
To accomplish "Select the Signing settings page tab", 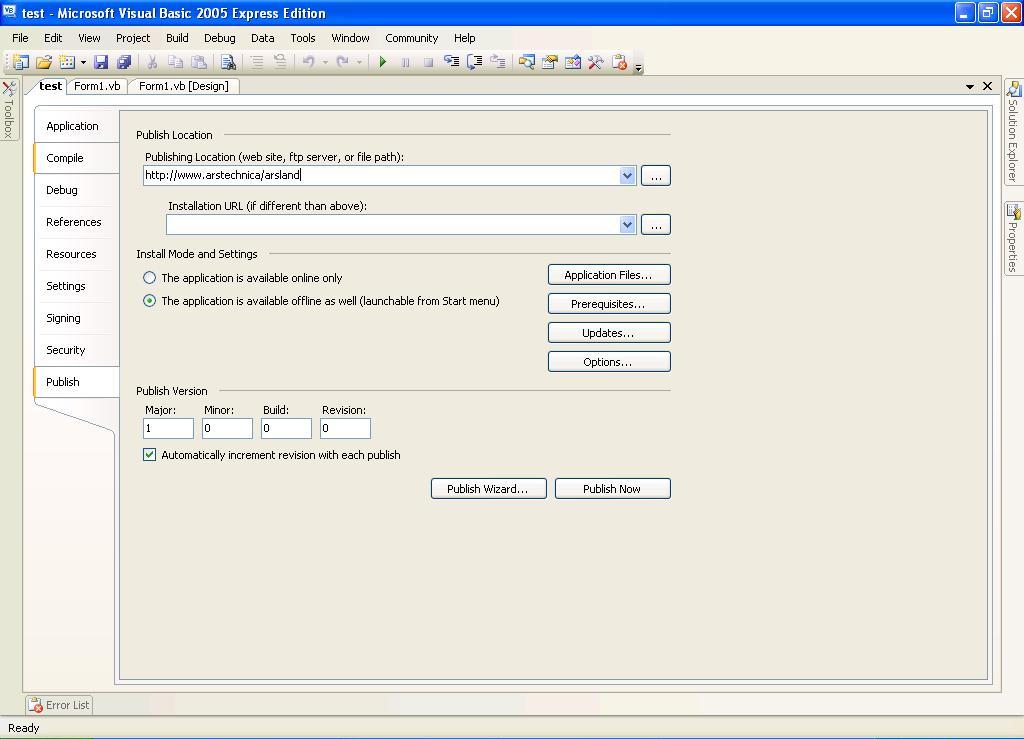I will click(63, 318).
